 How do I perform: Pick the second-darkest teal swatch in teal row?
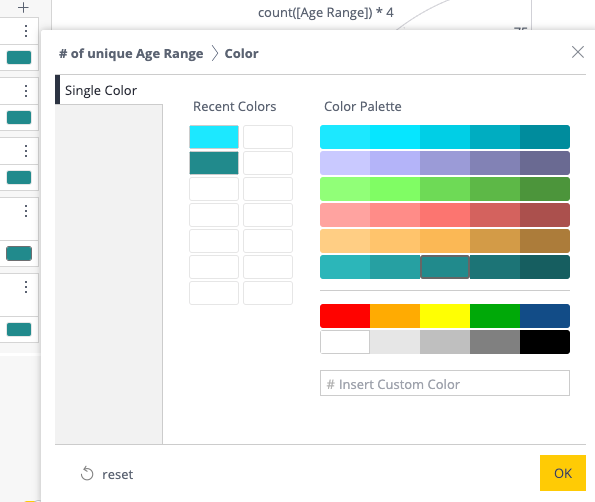click(495, 267)
